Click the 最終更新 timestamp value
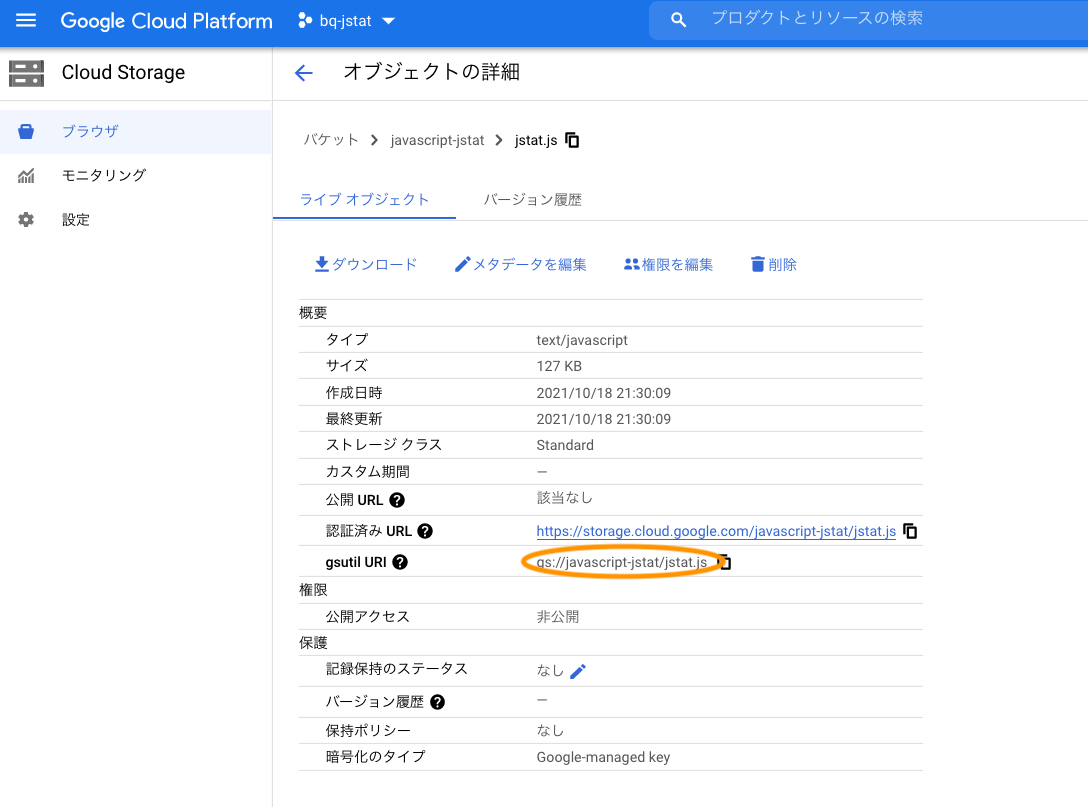 [604, 419]
